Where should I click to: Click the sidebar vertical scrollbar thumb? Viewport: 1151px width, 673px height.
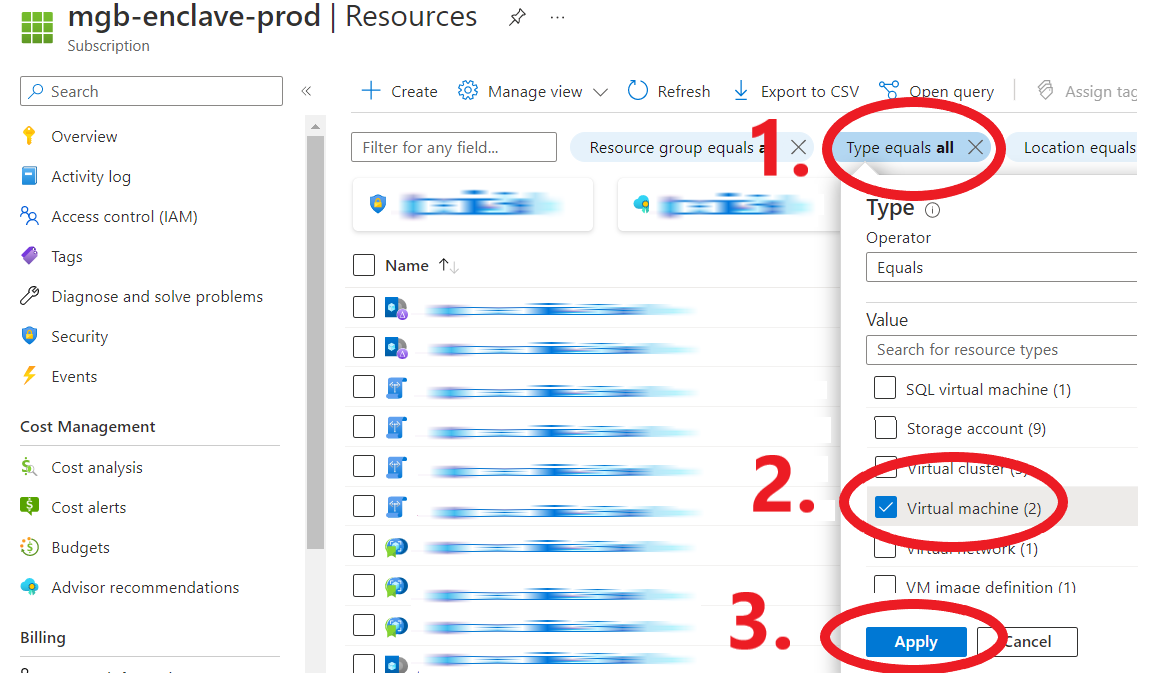[316, 342]
